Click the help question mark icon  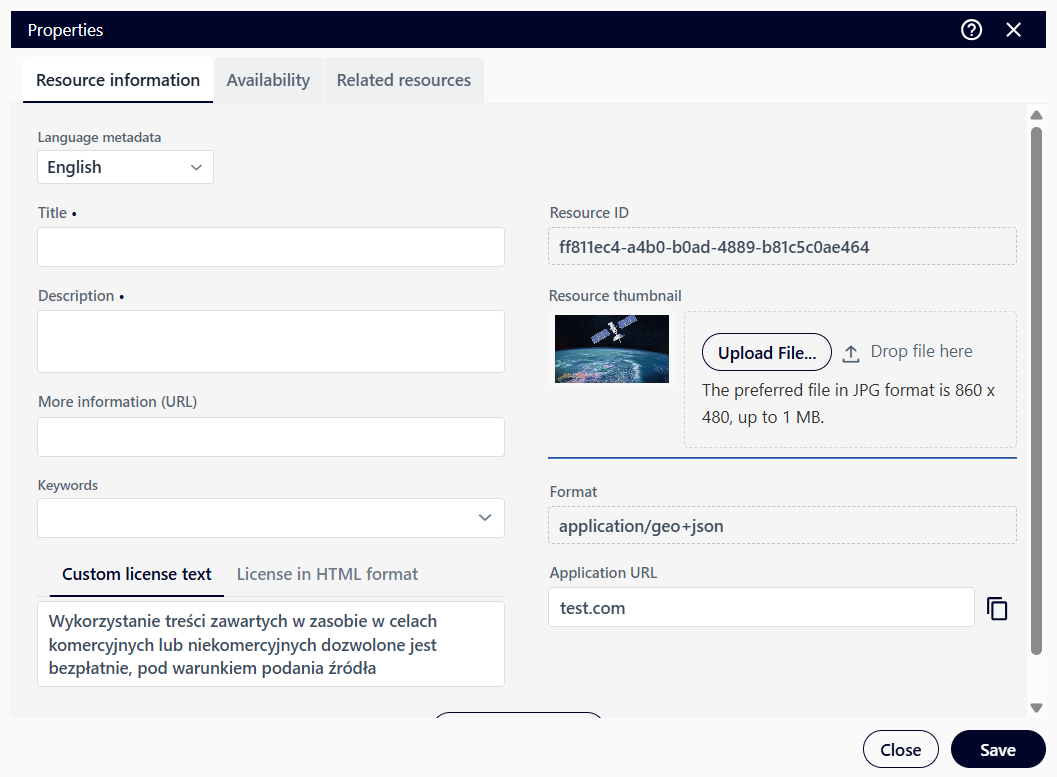coord(971,30)
